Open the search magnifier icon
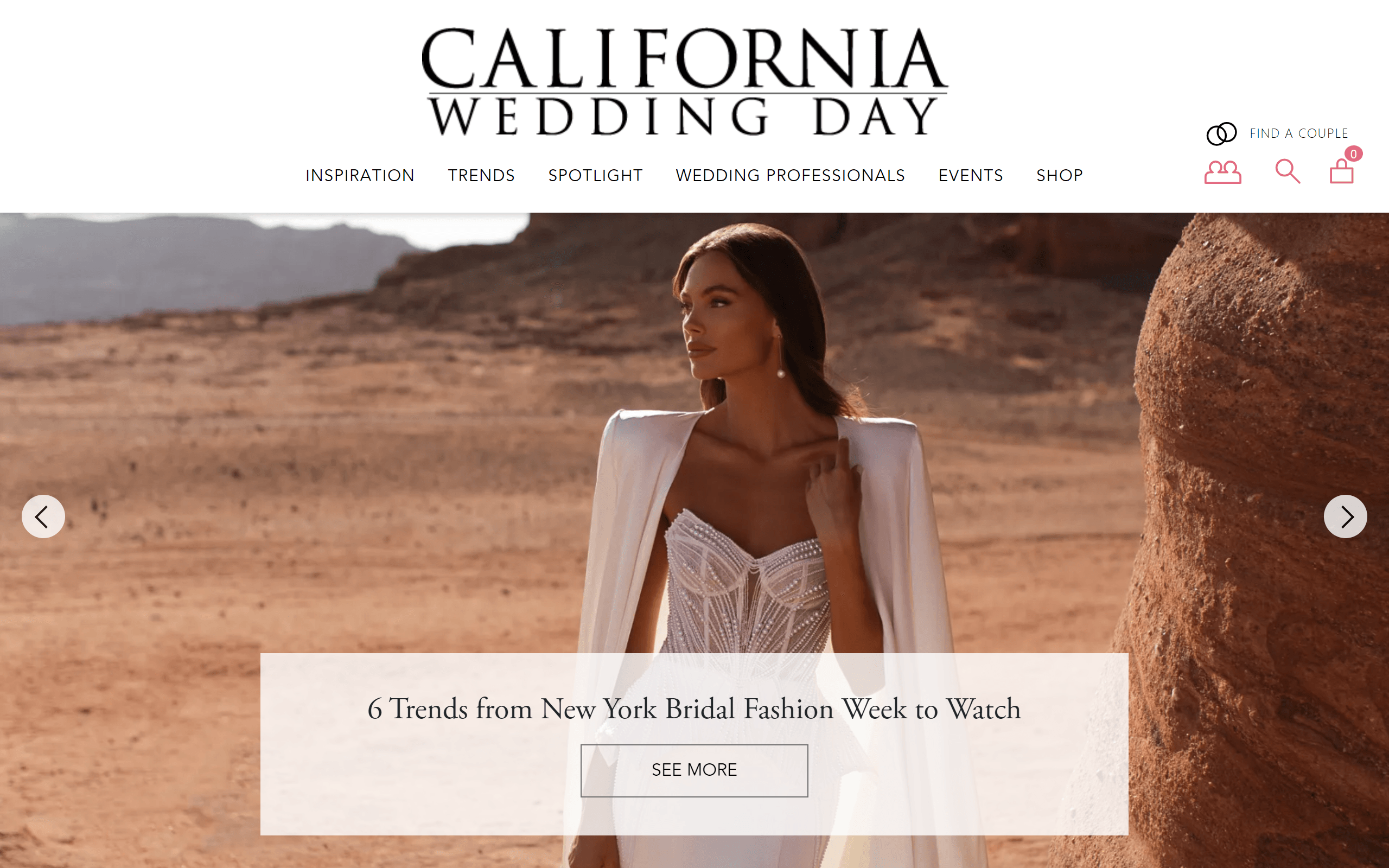This screenshot has height=868, width=1389. click(1288, 171)
